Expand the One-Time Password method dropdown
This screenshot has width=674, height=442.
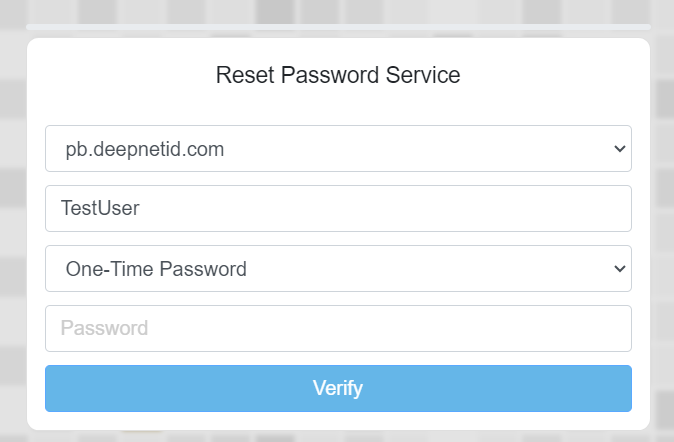point(338,268)
